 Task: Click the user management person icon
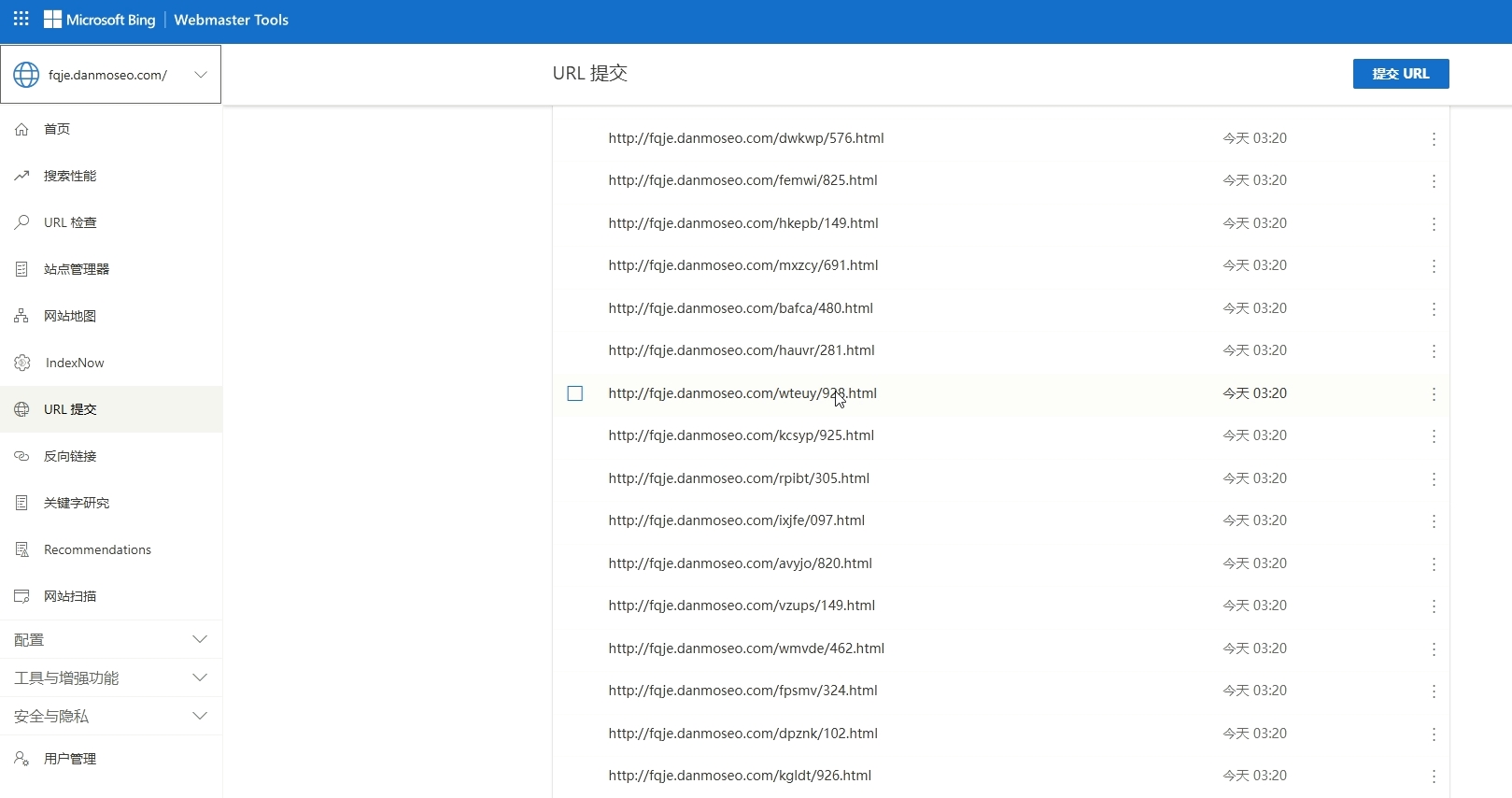coord(21,759)
